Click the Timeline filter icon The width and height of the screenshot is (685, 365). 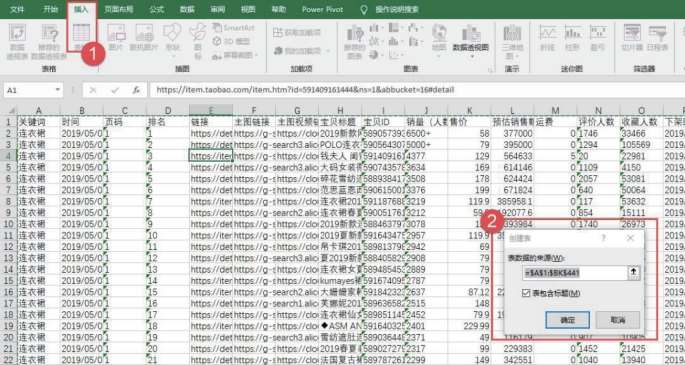point(657,38)
